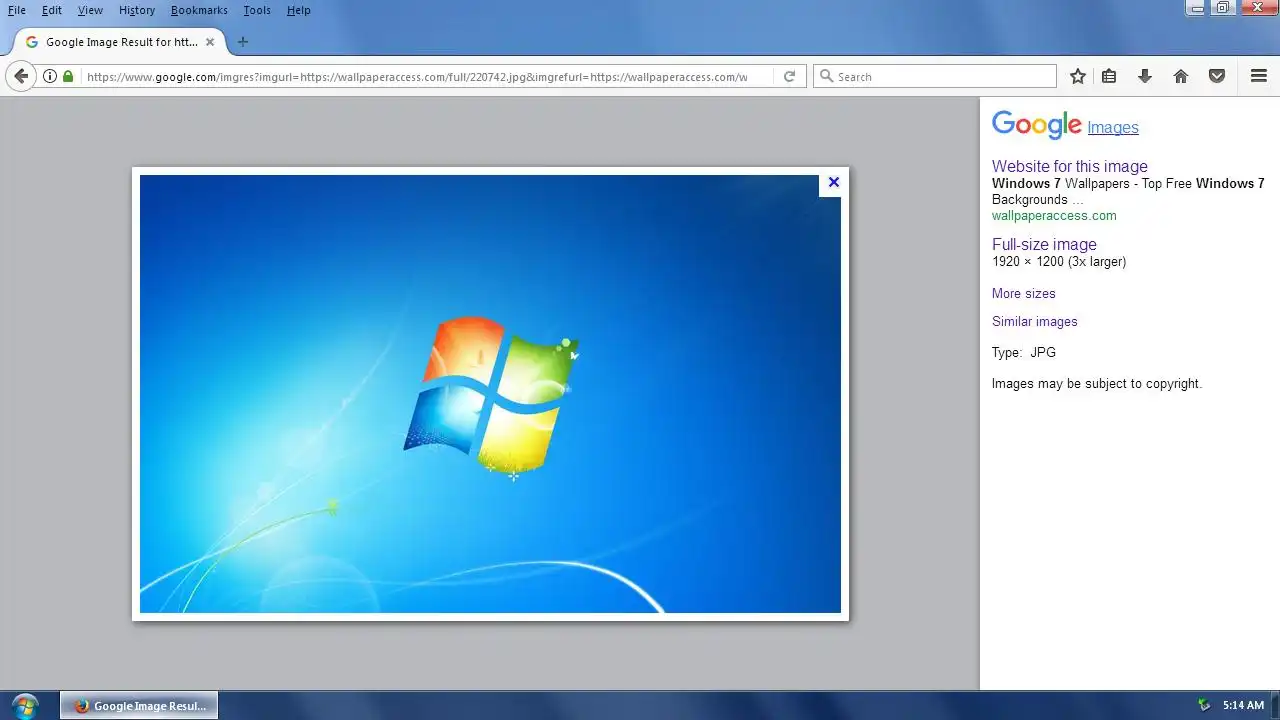Viewport: 1280px width, 720px height.
Task: Click the search magnifier icon
Action: pyautogui.click(x=826, y=76)
